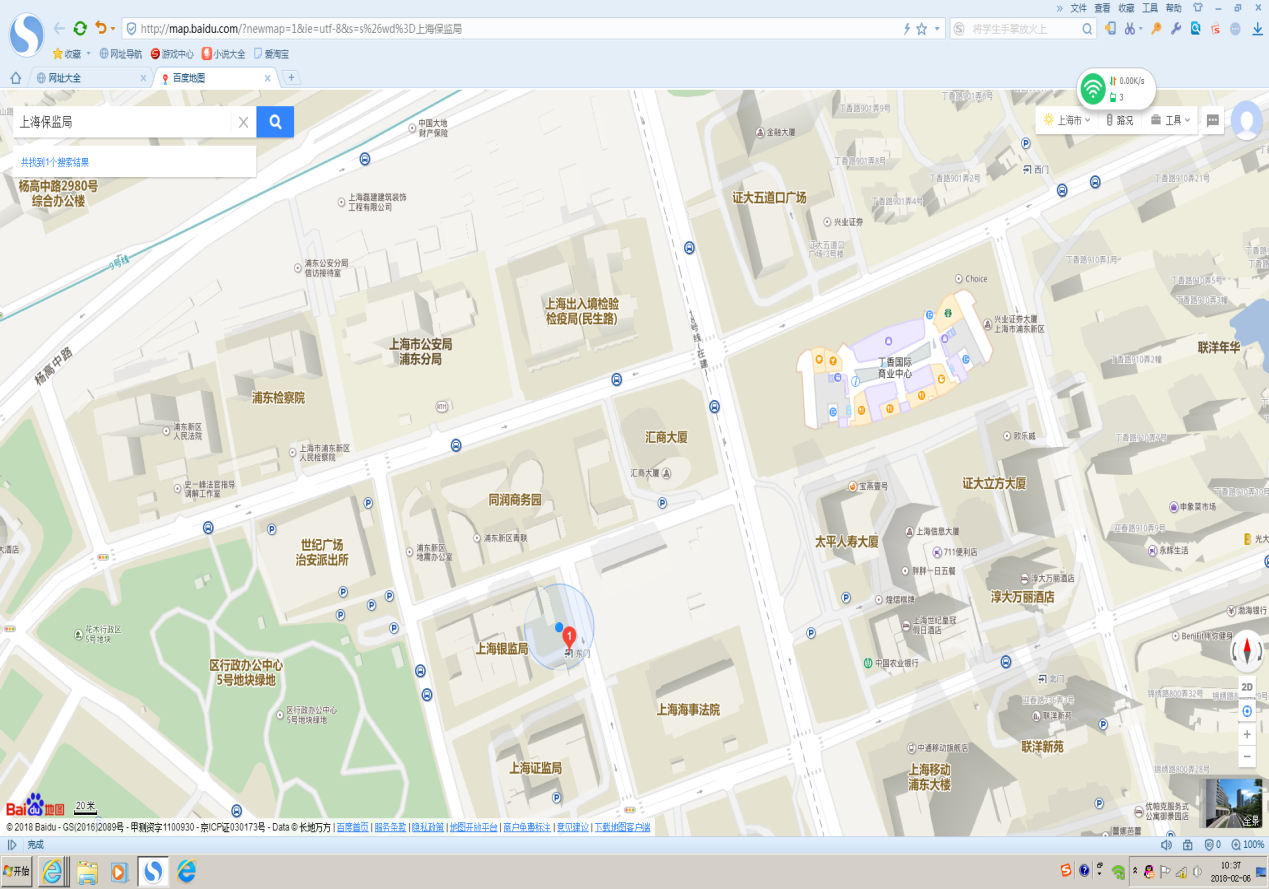Click the scissors screenshot tool icon
1269x889 pixels.
click(1129, 29)
